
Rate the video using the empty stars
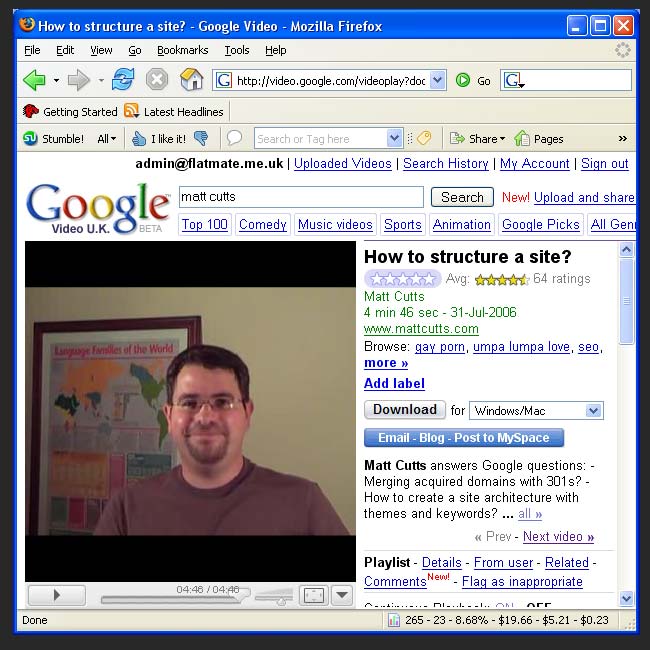click(403, 279)
